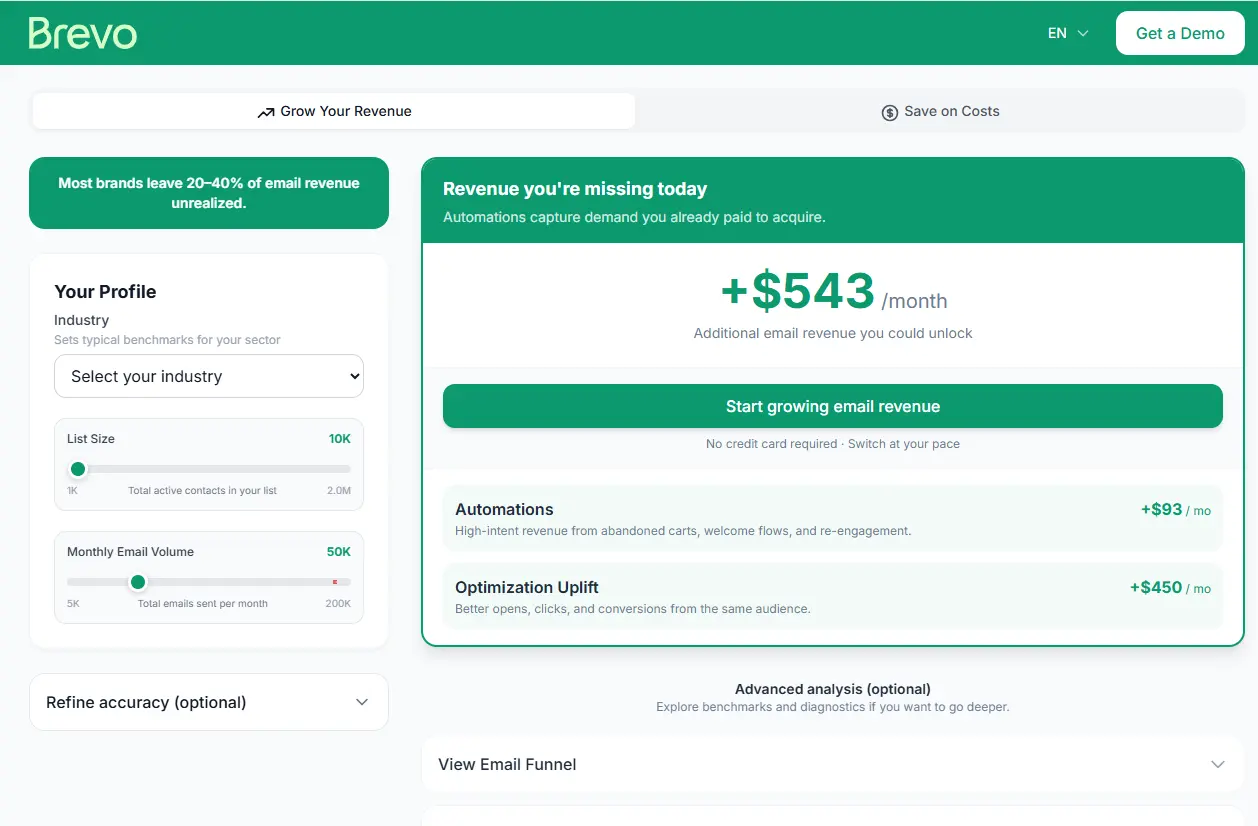Click the Brevo logo

[x=83, y=32]
